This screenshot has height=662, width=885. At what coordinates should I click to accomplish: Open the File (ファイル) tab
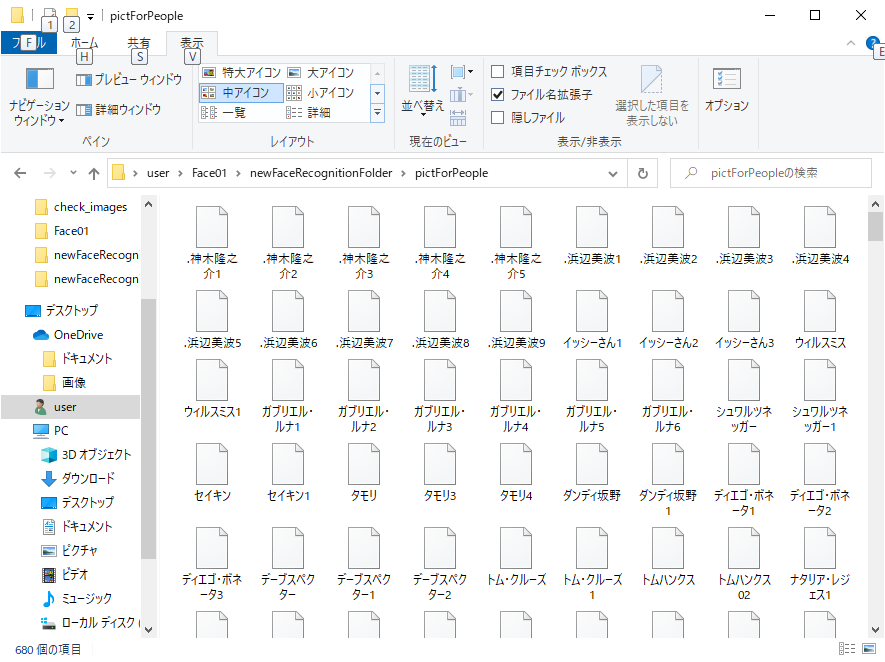29,43
